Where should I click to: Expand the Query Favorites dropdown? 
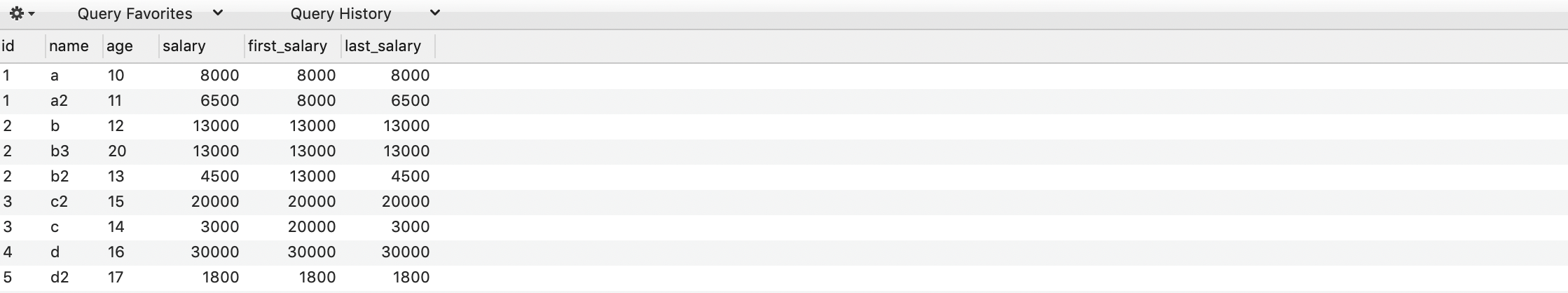point(150,13)
